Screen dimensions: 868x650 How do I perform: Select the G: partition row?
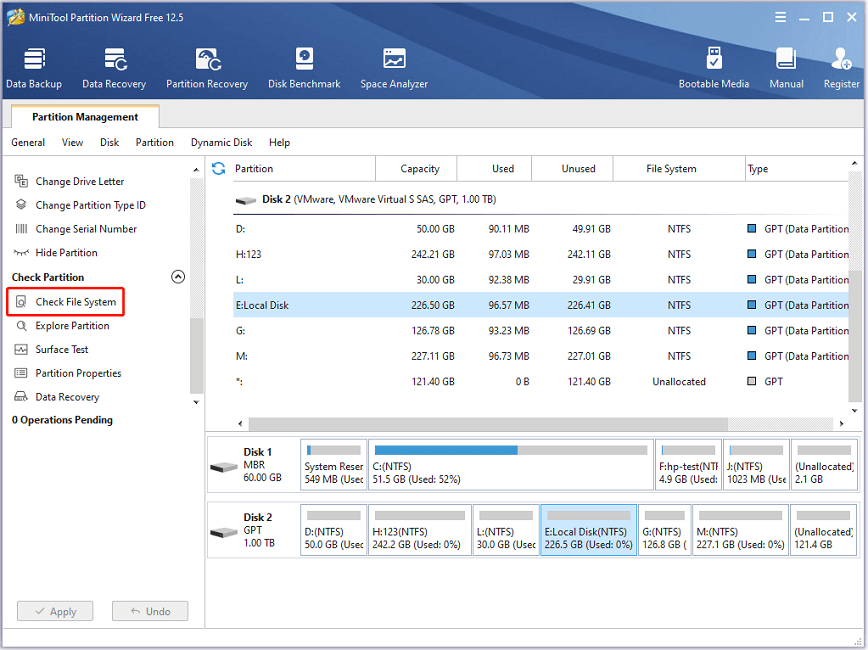click(541, 331)
